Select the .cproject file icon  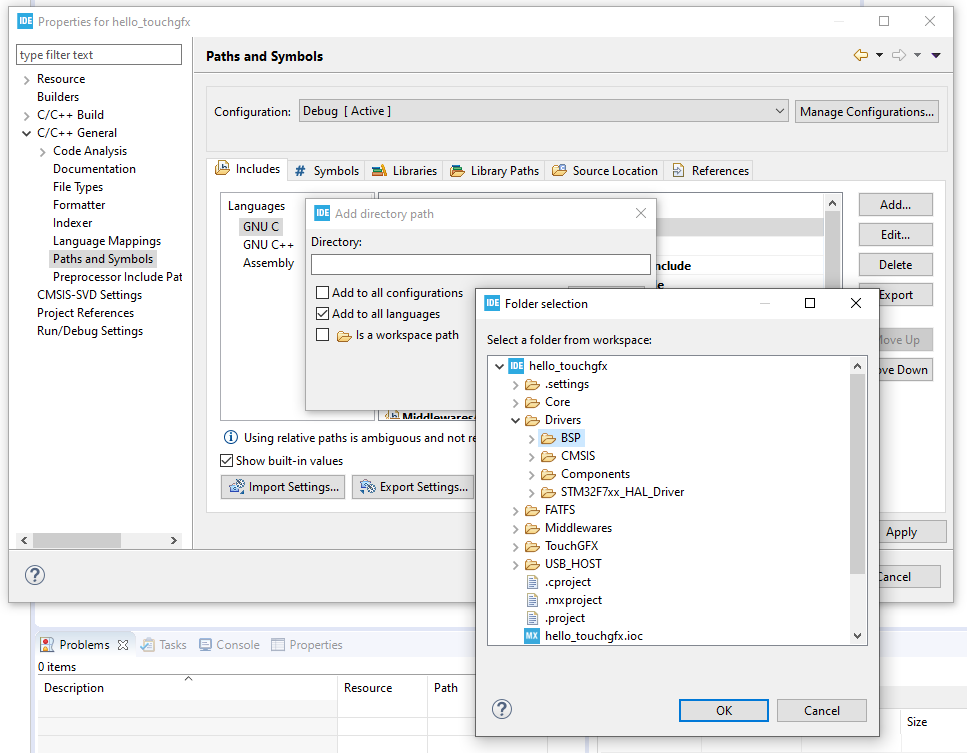532,582
